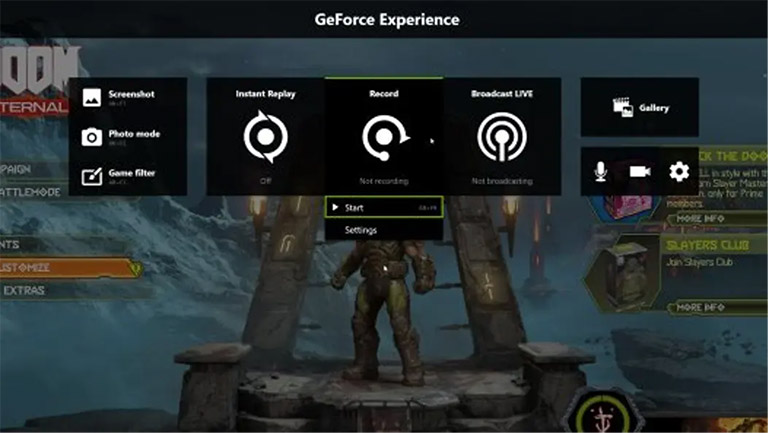Click the Not recording status text
The height and width of the screenshot is (433, 768).
click(x=384, y=181)
